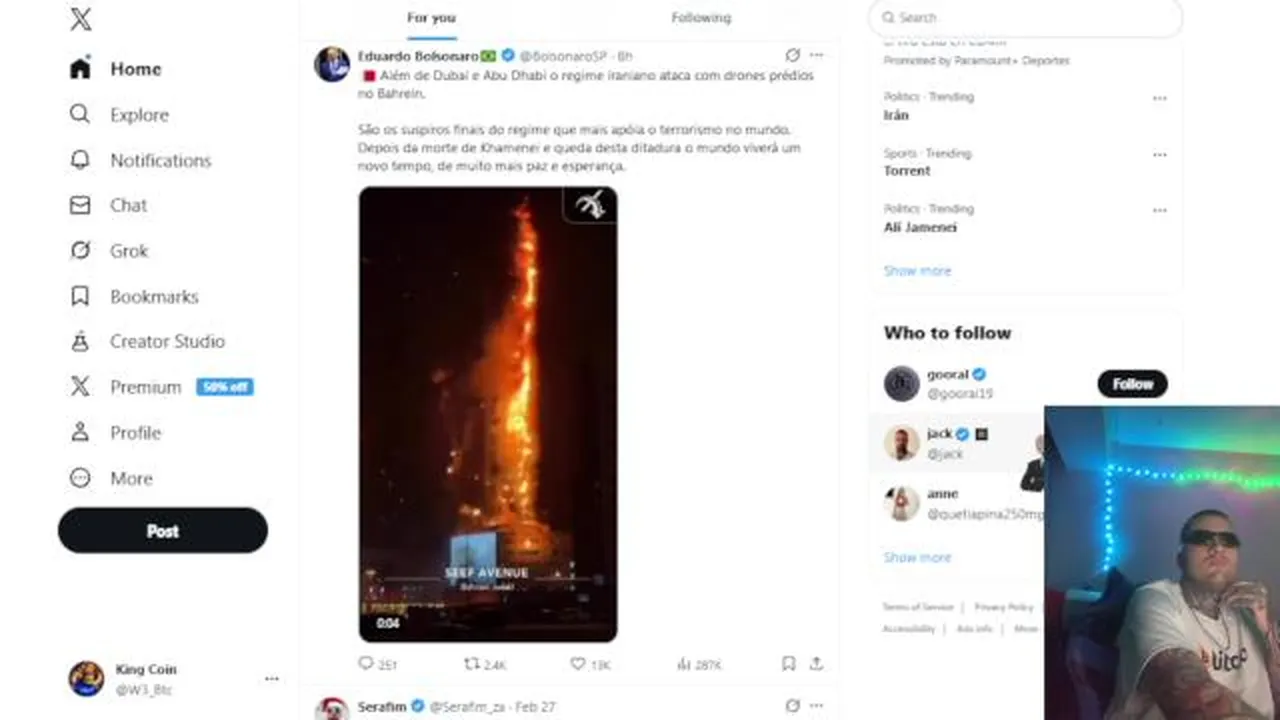Viewport: 1280px width, 720px height.
Task: Click the Search input field
Action: 1025,18
